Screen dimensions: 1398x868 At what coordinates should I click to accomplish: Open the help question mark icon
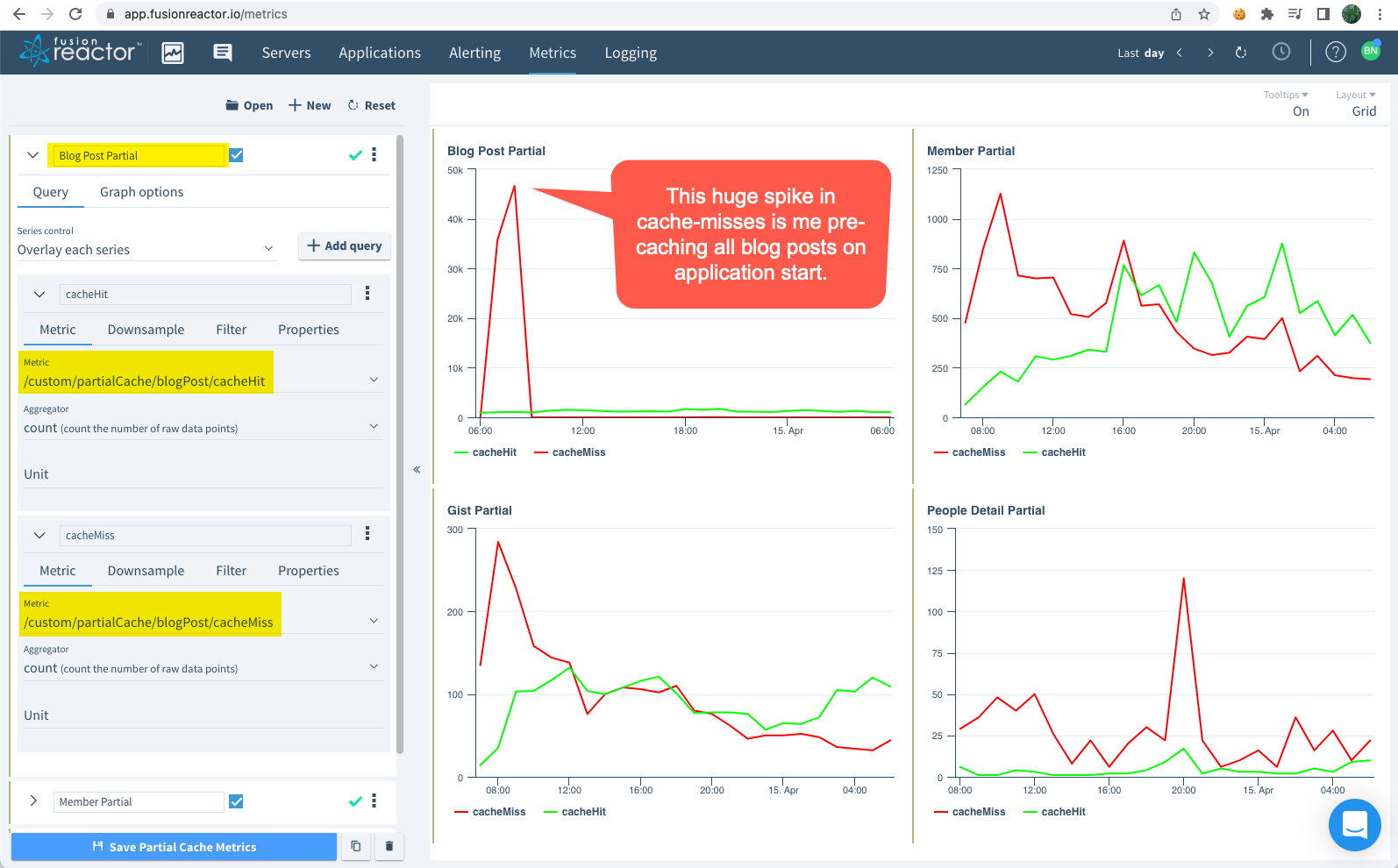(1335, 53)
